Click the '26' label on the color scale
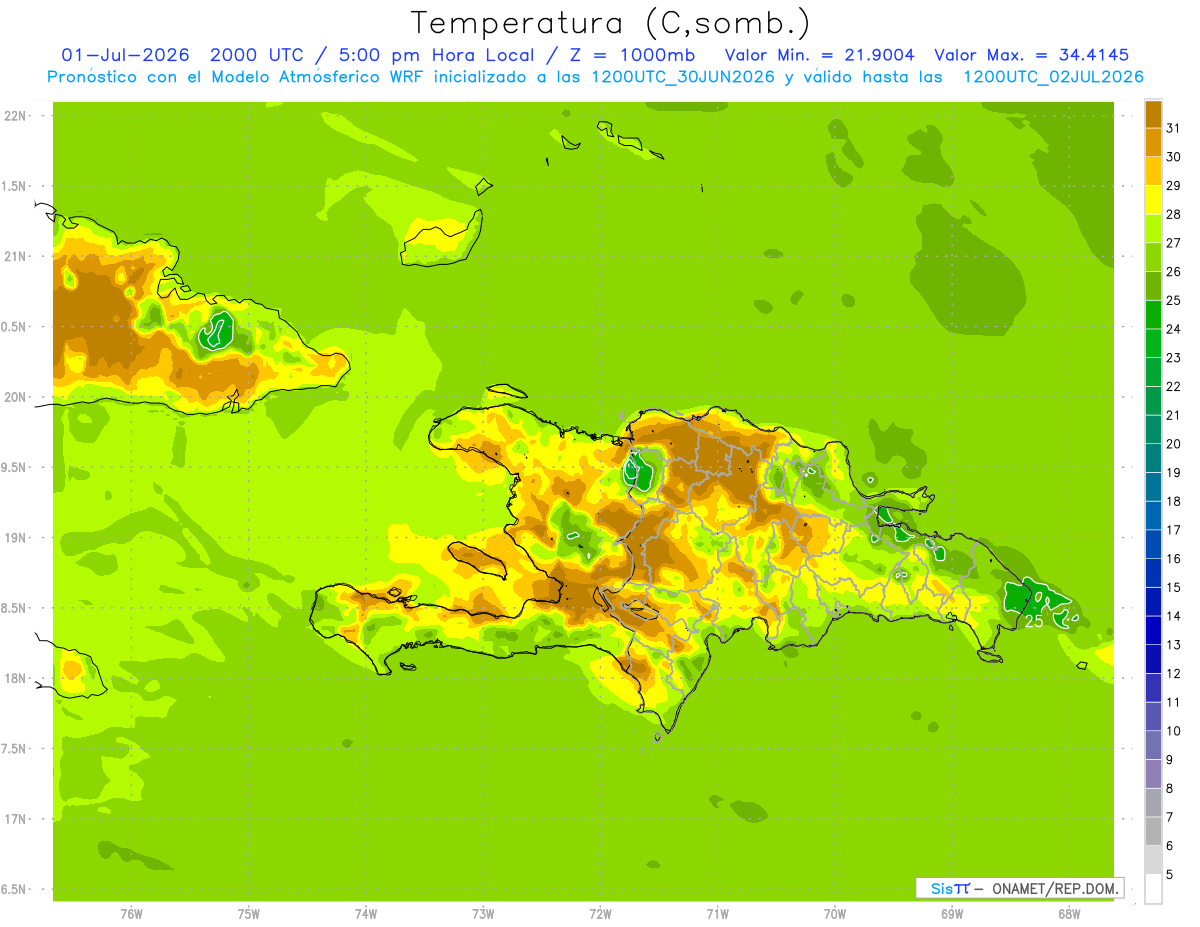Screen dimensions: 1200x927 pyautogui.click(x=1173, y=271)
